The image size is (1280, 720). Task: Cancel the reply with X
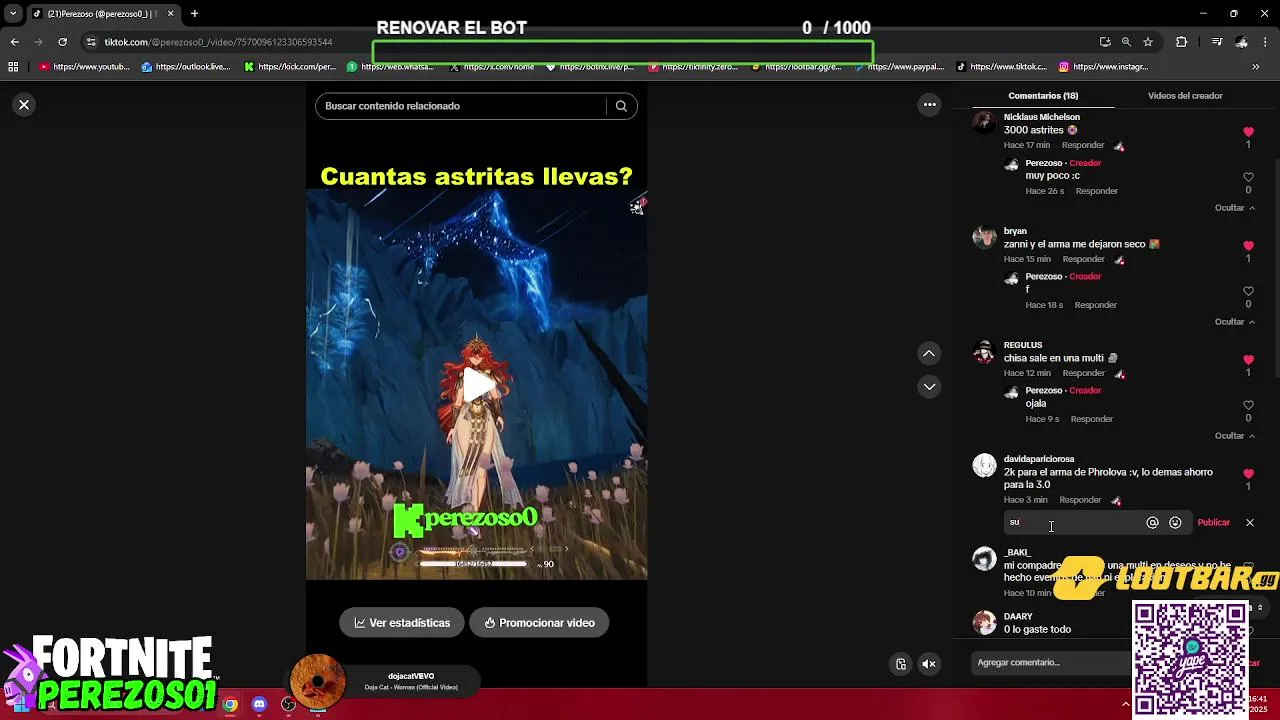click(x=1249, y=523)
